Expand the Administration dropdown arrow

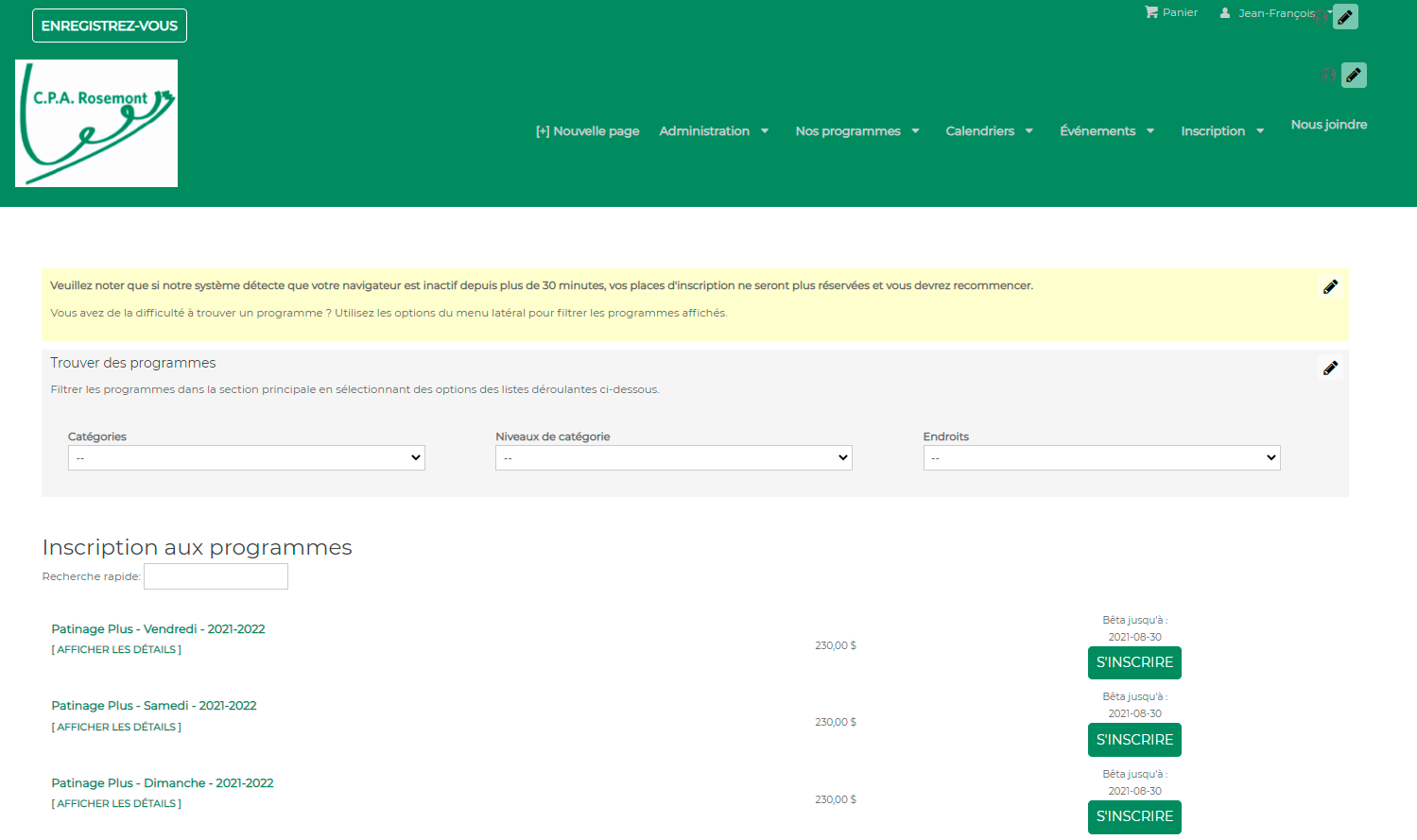click(765, 131)
